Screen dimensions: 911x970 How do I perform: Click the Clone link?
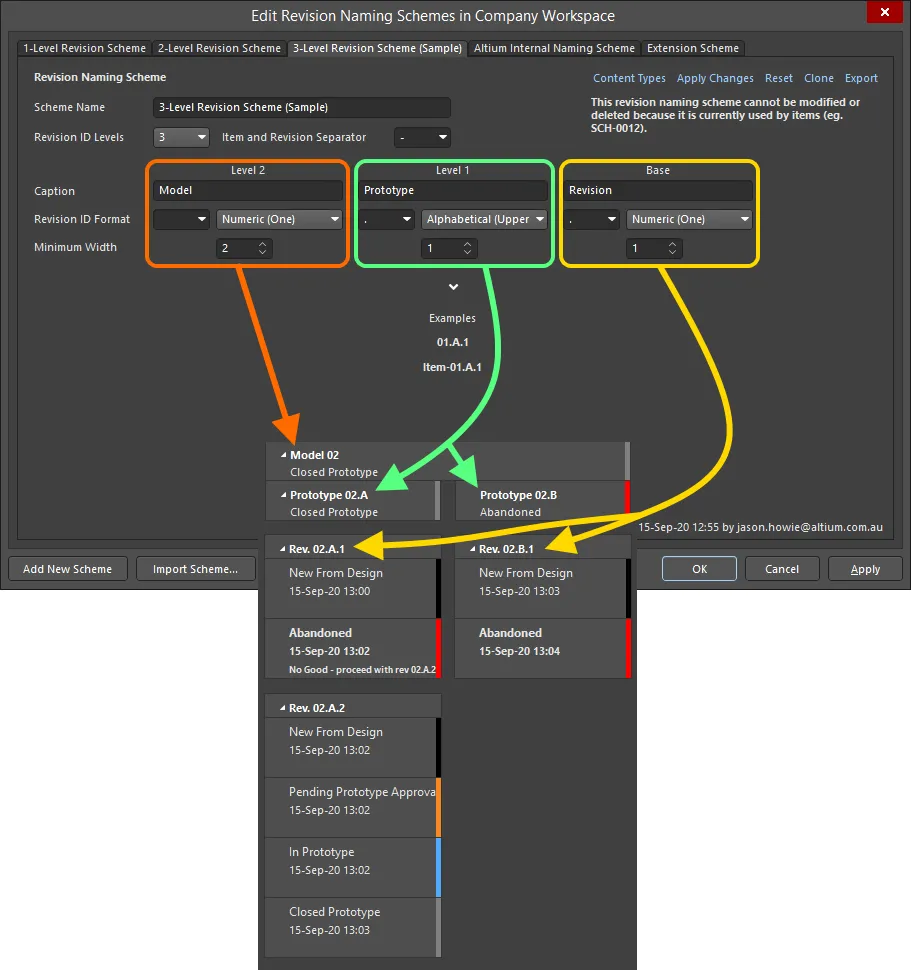(x=818, y=78)
